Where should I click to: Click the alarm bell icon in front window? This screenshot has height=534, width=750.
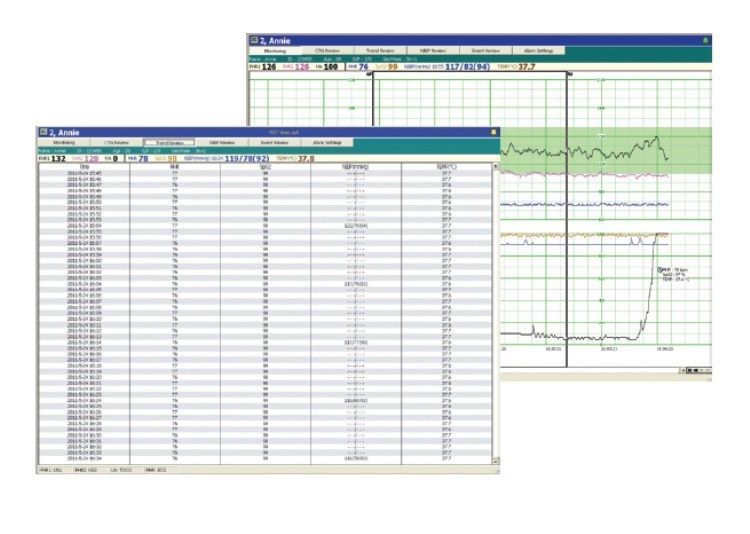[492, 132]
